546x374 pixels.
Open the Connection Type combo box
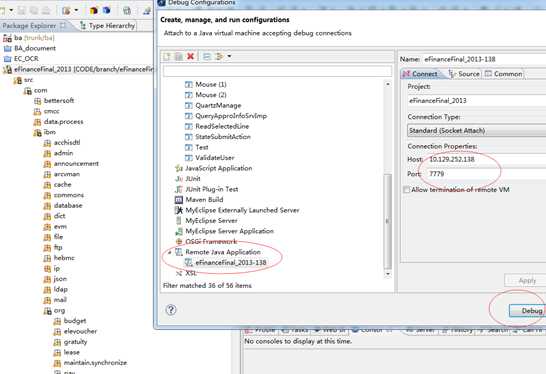pyautogui.click(x=477, y=131)
